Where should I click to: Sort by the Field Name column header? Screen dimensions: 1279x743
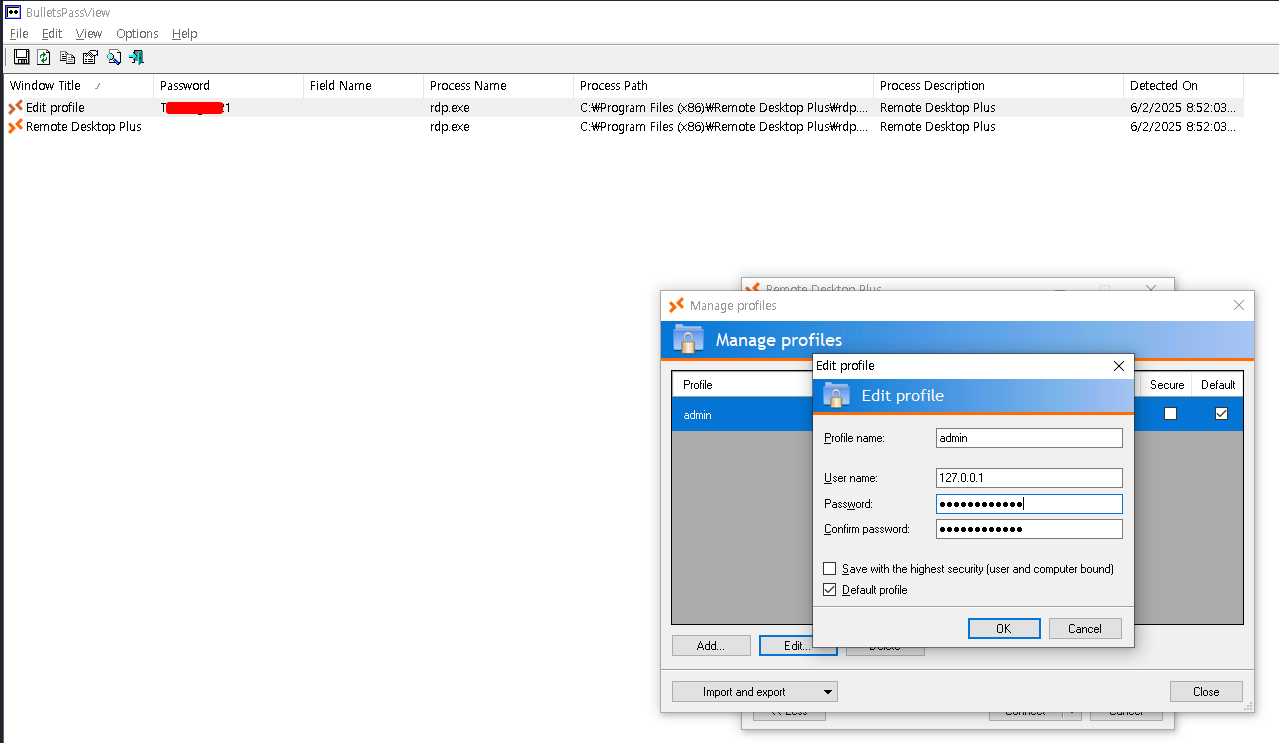[x=363, y=86]
